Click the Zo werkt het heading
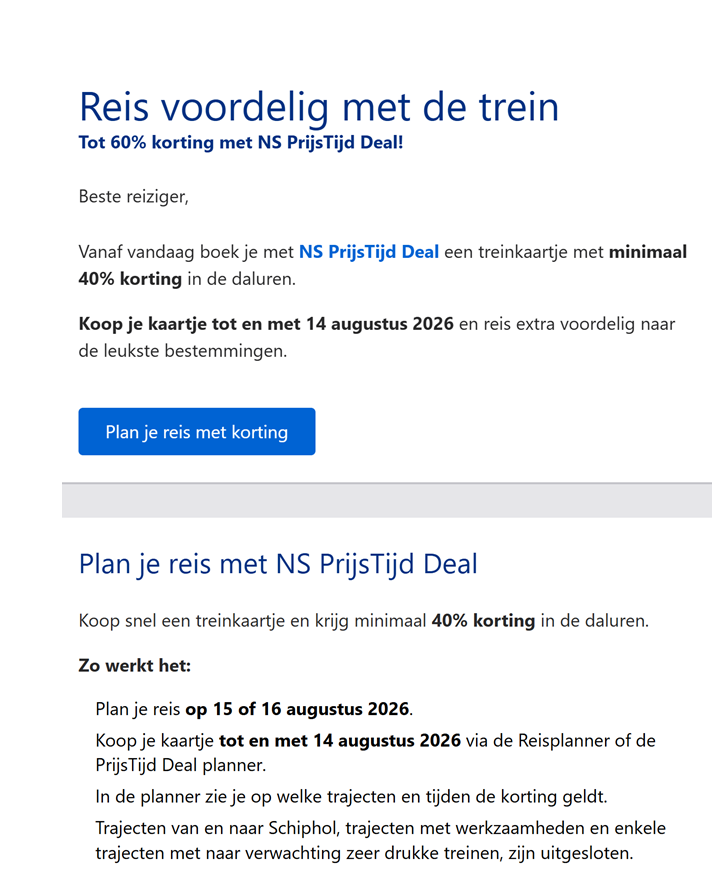712x890 pixels. pyautogui.click(x=135, y=665)
